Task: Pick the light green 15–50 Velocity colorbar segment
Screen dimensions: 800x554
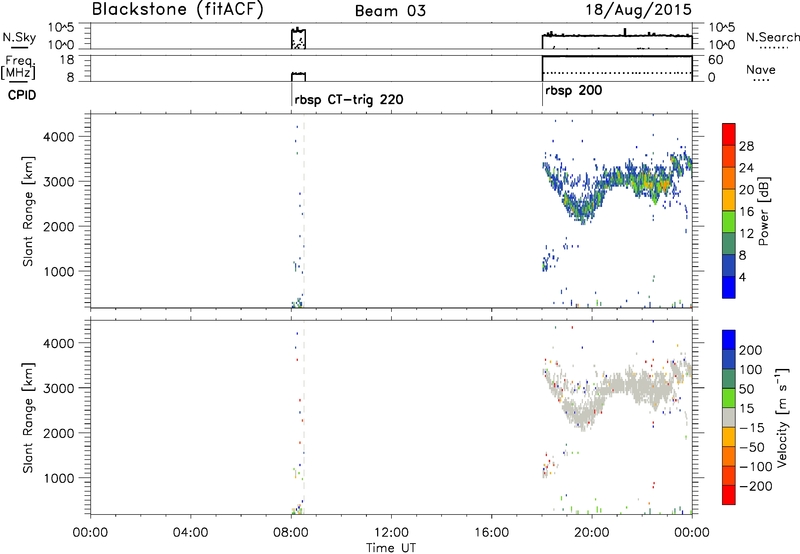Action: [x=729, y=398]
